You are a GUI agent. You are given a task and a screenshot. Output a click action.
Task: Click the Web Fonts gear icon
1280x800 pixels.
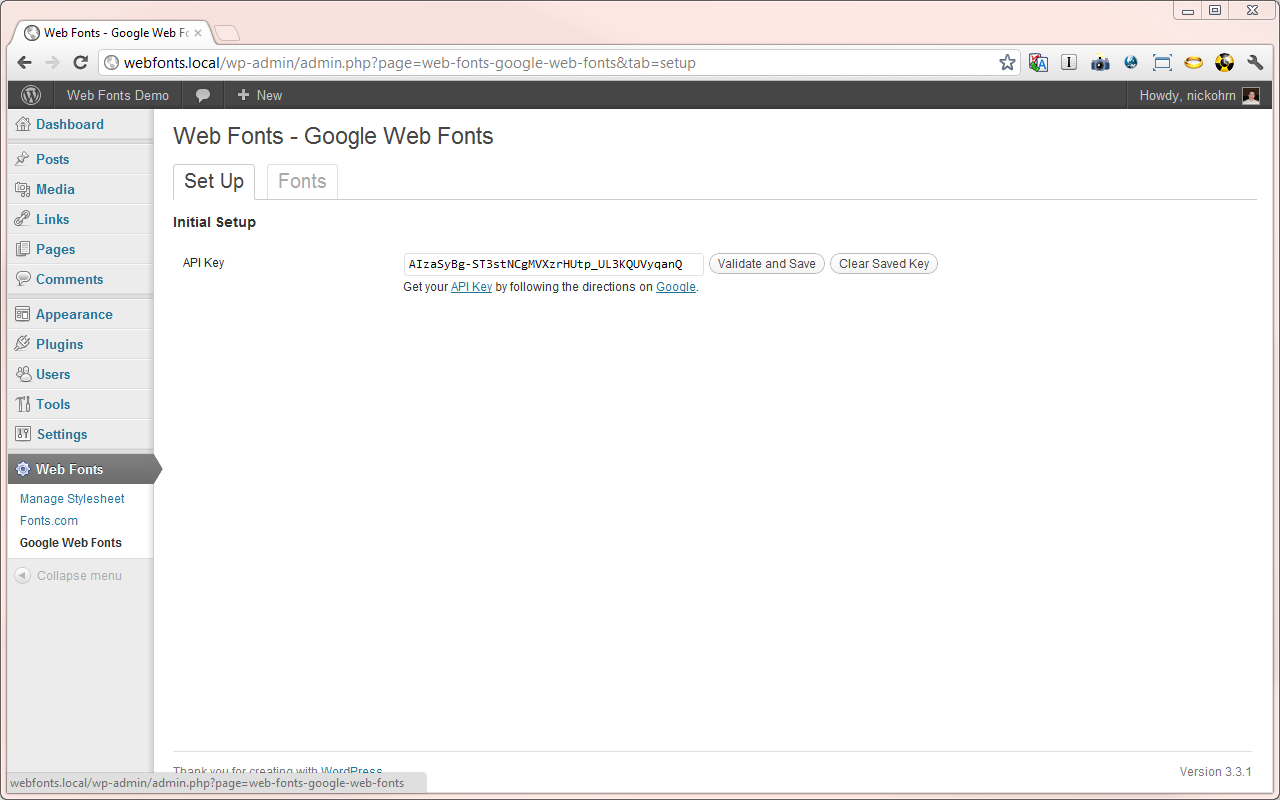23,469
